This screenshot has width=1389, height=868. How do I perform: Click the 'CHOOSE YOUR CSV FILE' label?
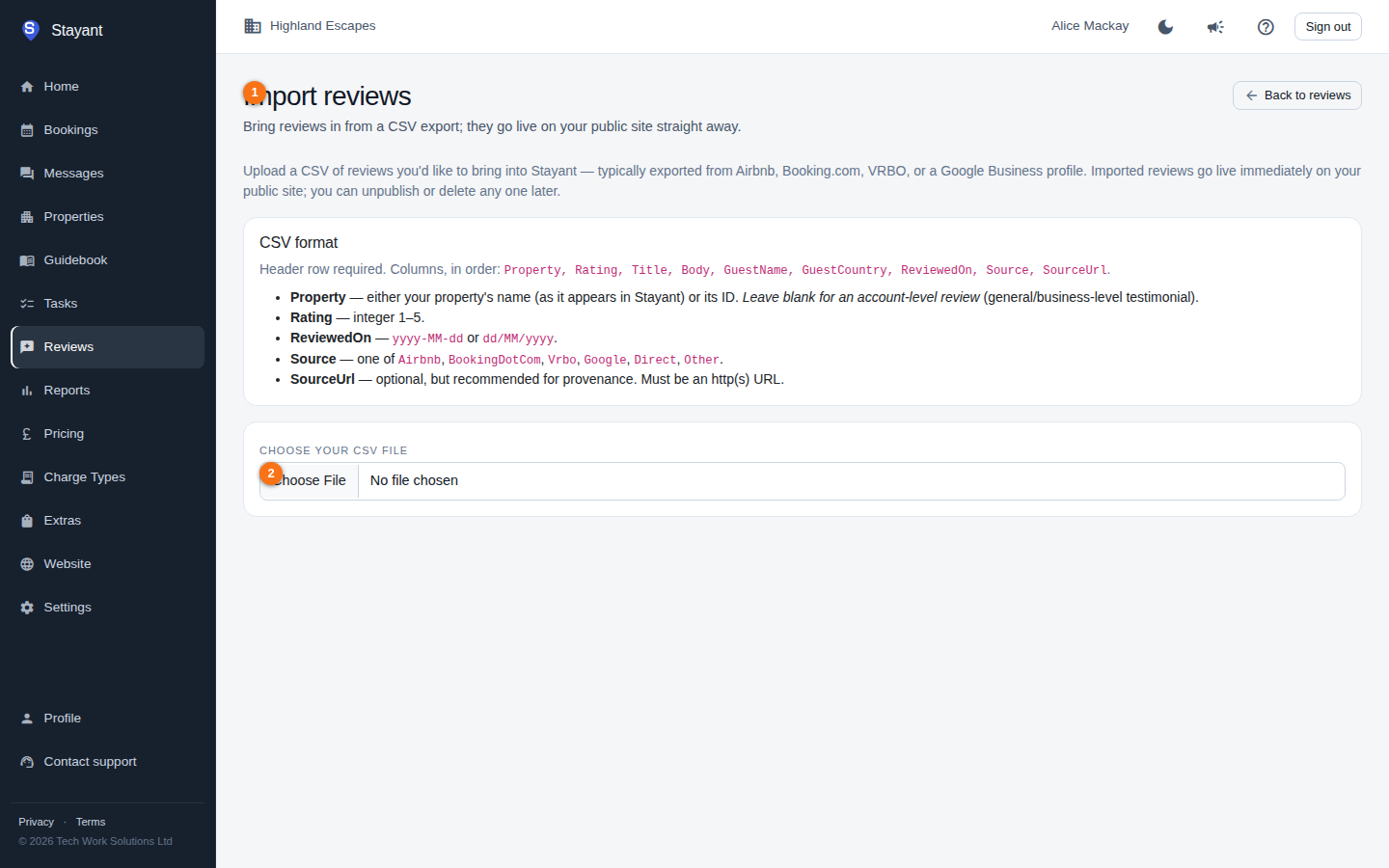click(x=334, y=450)
